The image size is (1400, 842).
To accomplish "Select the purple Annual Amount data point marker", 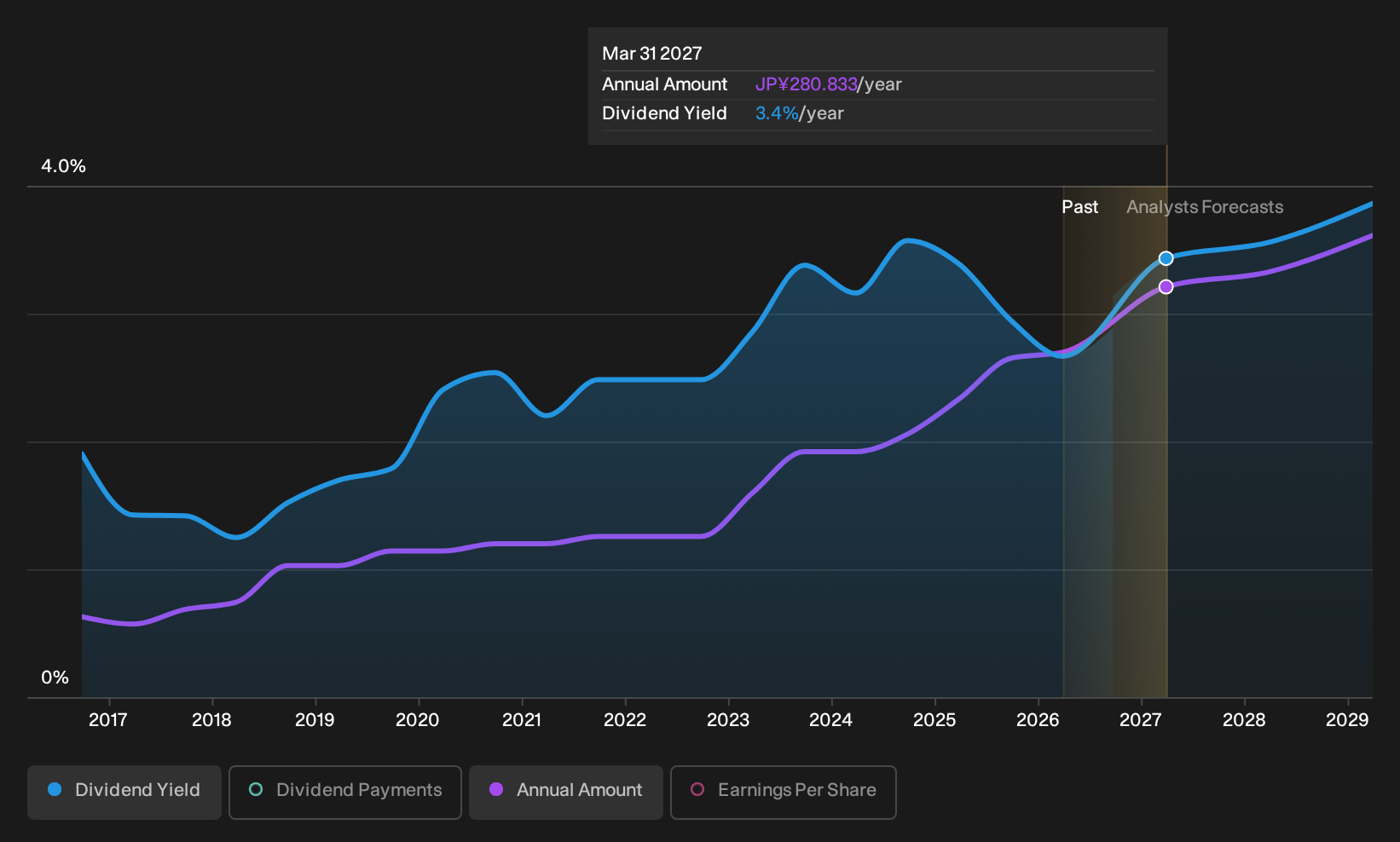I will pyautogui.click(x=1166, y=286).
